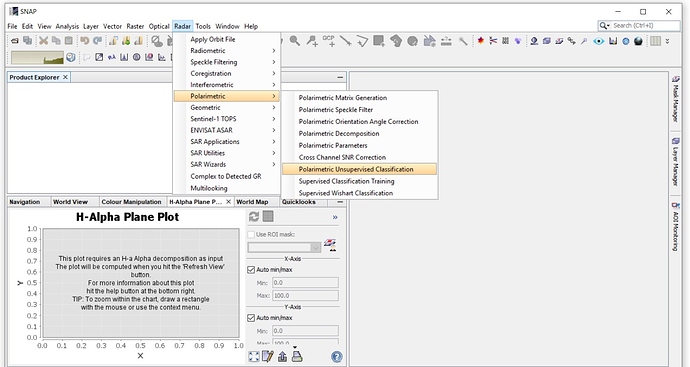Expand the Geometric submenu
Screen dimensions: 690x367
click(227, 107)
